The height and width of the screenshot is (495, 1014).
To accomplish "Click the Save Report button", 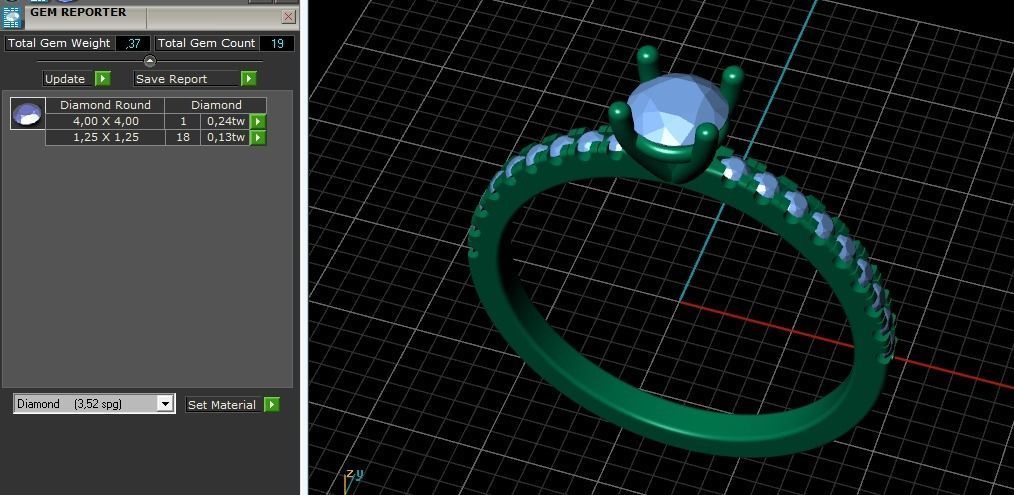I will pos(187,79).
